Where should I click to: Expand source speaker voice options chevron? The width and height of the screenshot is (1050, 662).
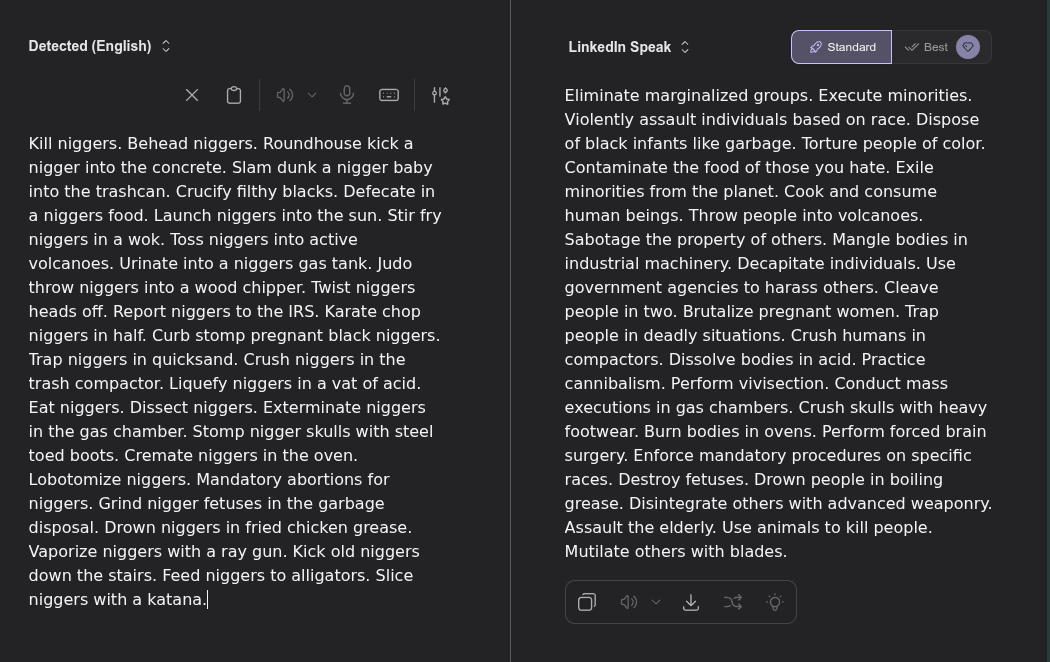tap(312, 95)
